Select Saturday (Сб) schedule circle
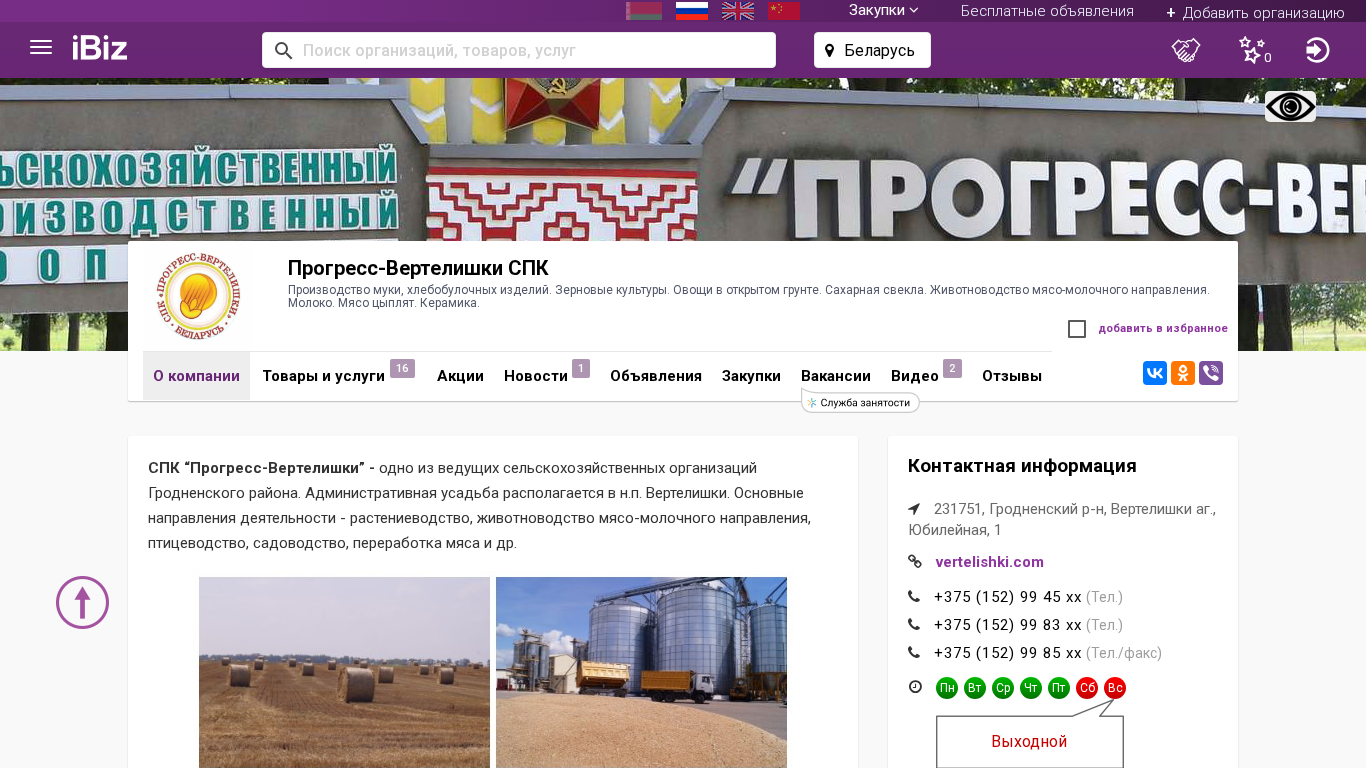 coord(1087,688)
